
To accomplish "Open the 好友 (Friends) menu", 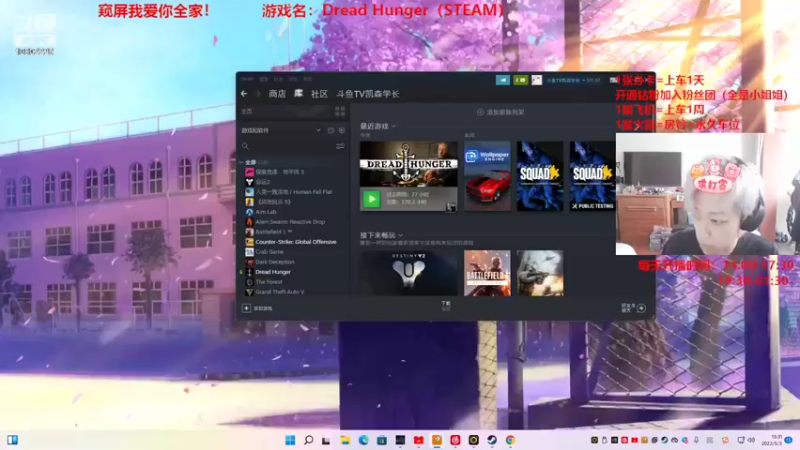I will click(278, 79).
